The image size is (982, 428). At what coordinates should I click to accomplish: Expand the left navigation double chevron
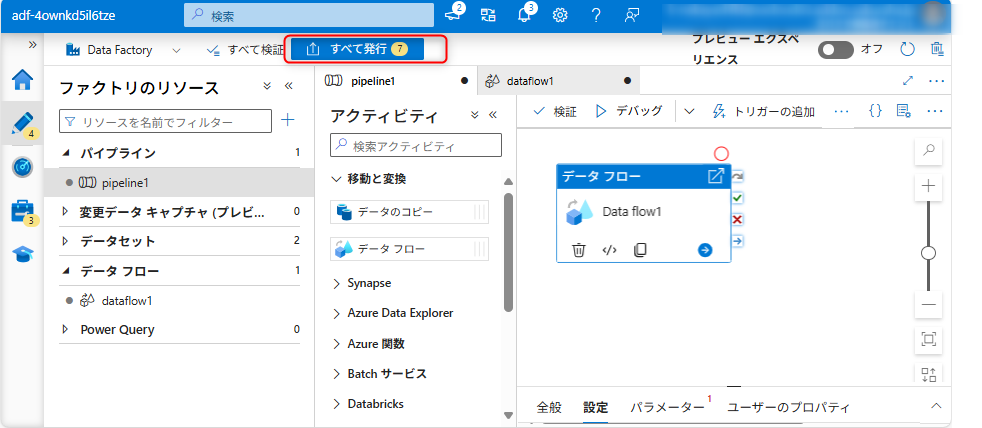pyautogui.click(x=33, y=44)
